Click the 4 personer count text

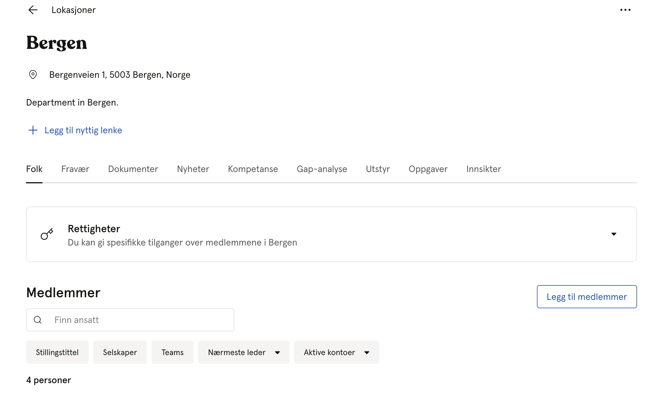pyautogui.click(x=49, y=380)
